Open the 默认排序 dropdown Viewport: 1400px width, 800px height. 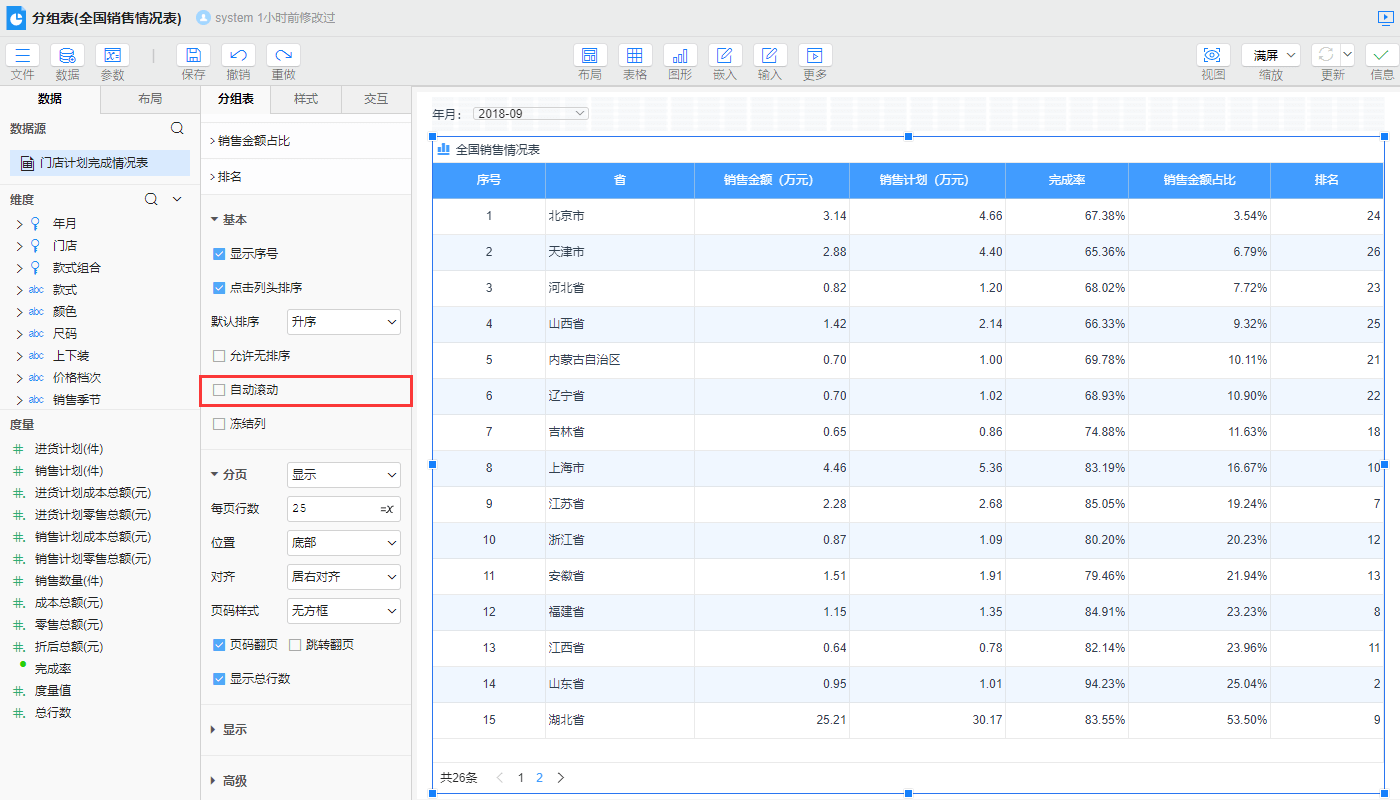pos(343,322)
